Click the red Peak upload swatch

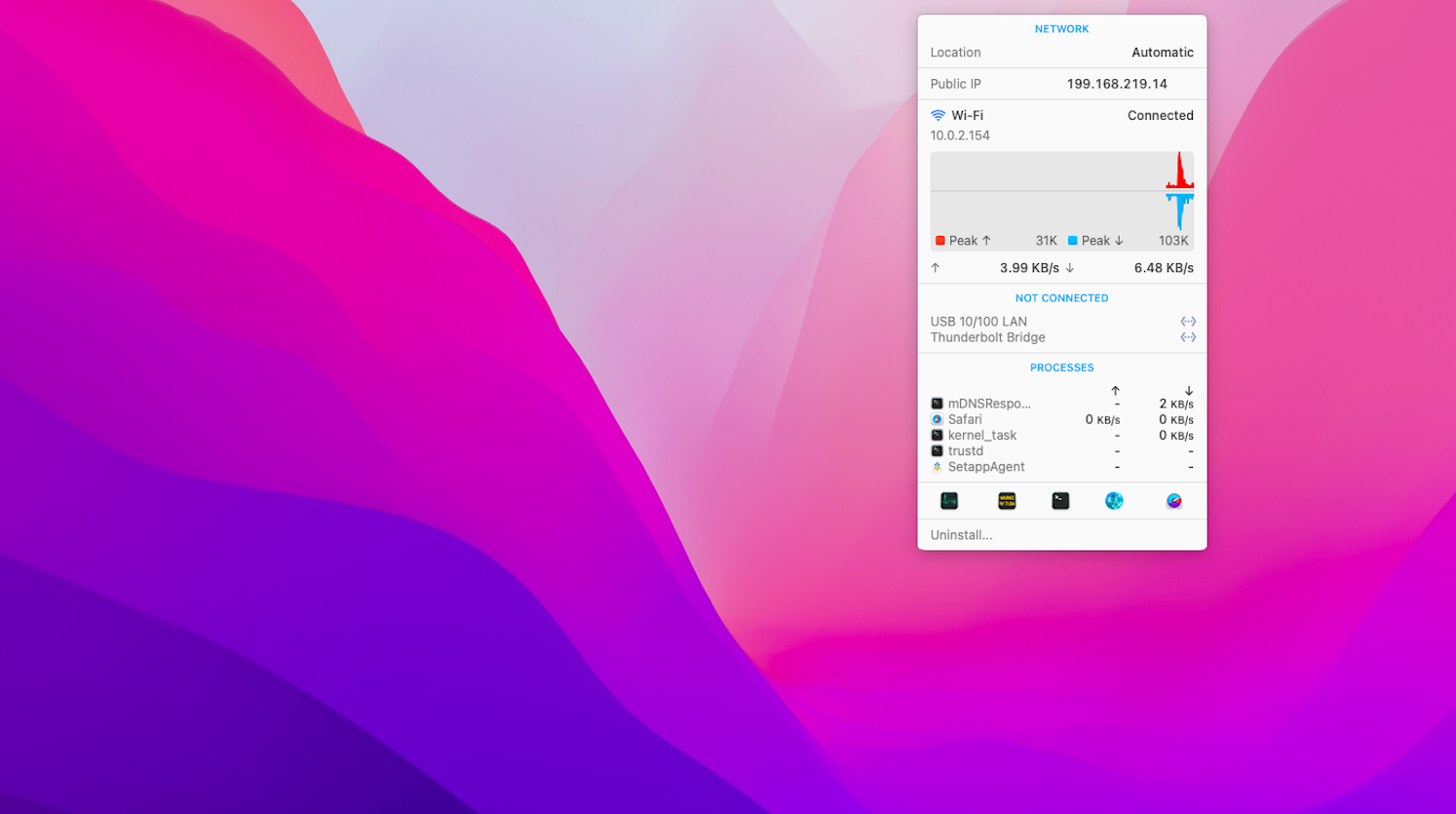pos(939,241)
